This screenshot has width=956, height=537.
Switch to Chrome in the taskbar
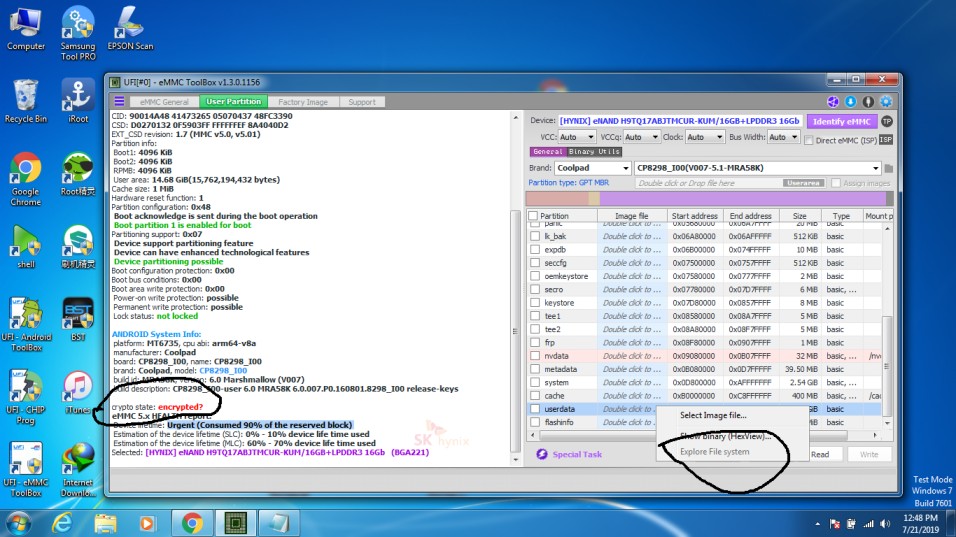(192, 524)
